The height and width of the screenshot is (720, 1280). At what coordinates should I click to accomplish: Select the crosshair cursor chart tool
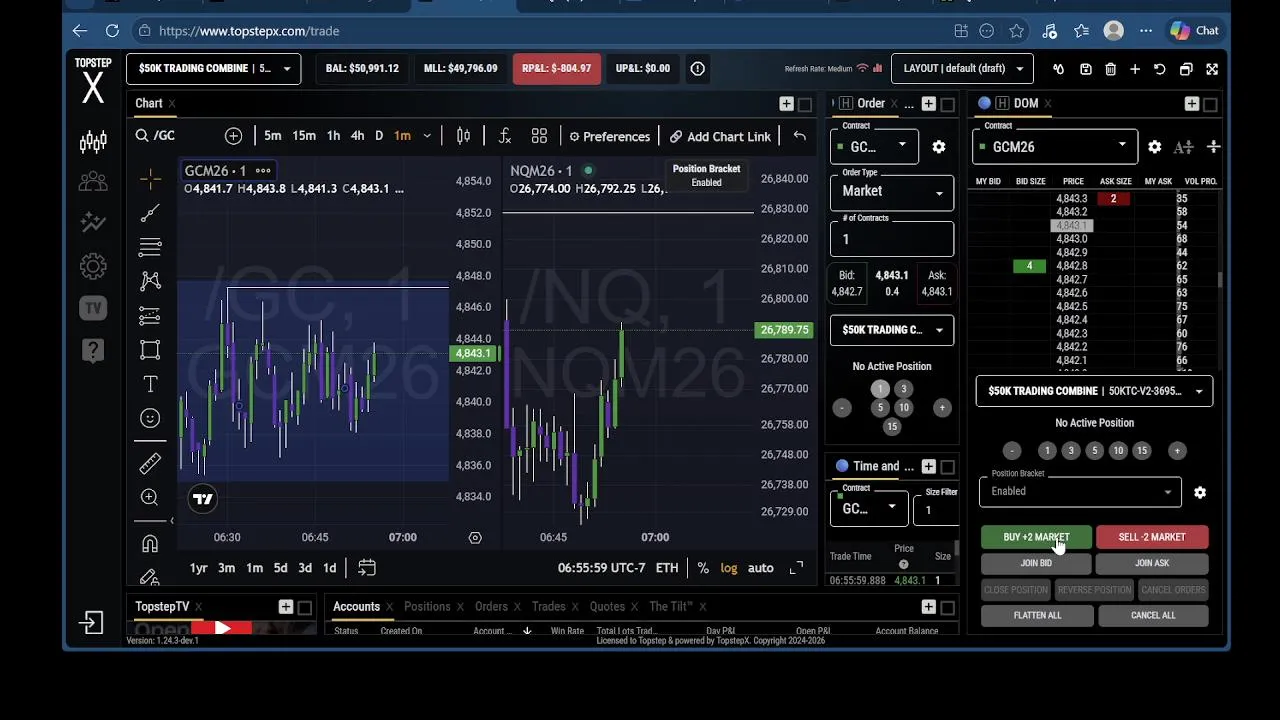coord(150,179)
